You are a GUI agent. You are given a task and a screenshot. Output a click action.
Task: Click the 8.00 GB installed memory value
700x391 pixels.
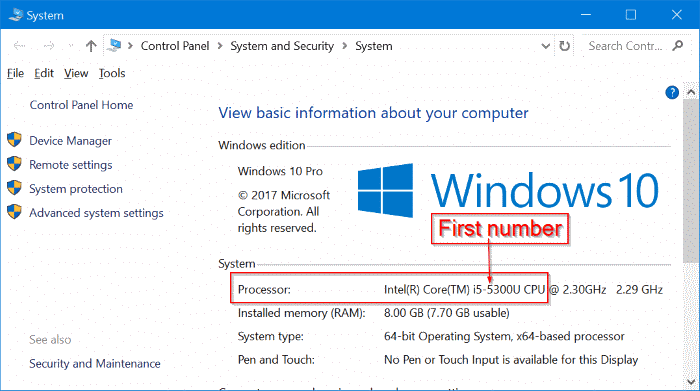[x=446, y=313]
